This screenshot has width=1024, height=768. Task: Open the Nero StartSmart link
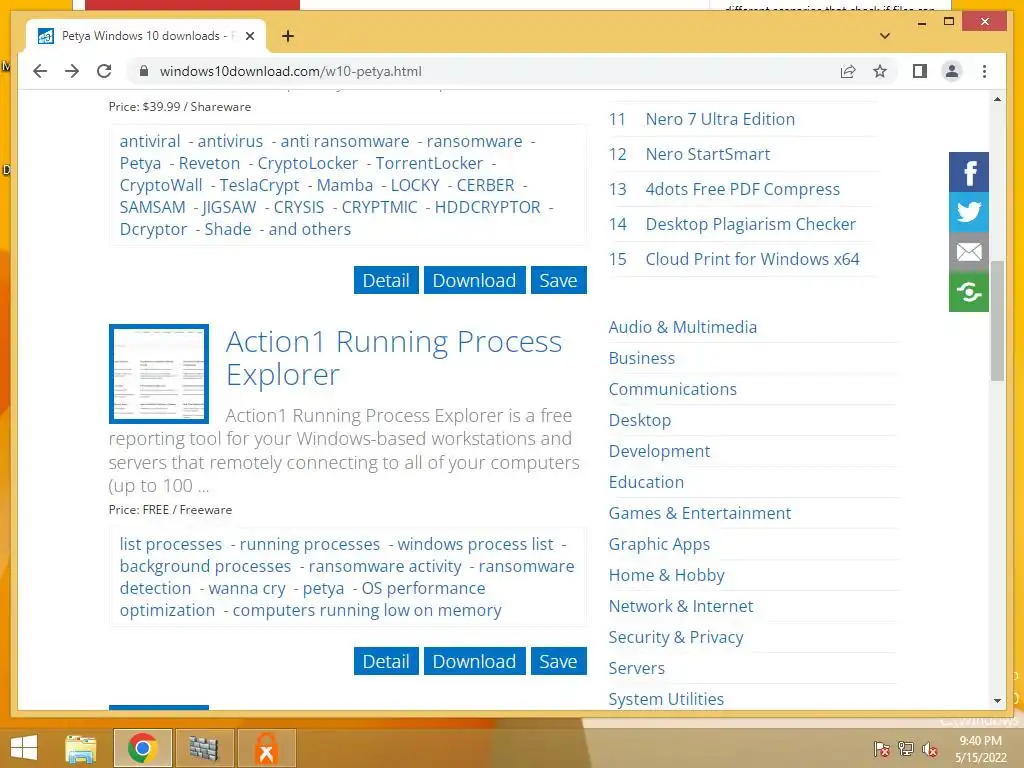707,154
